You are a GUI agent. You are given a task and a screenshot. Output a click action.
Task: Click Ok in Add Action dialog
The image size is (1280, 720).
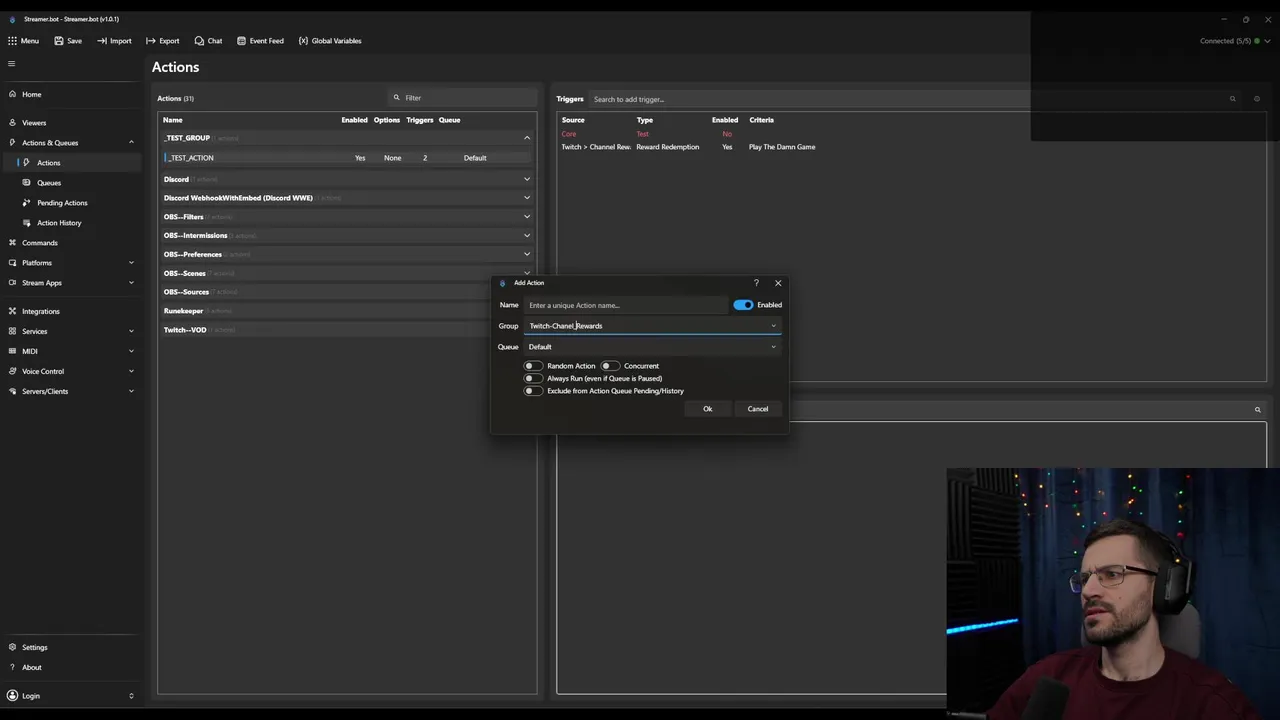click(x=707, y=409)
